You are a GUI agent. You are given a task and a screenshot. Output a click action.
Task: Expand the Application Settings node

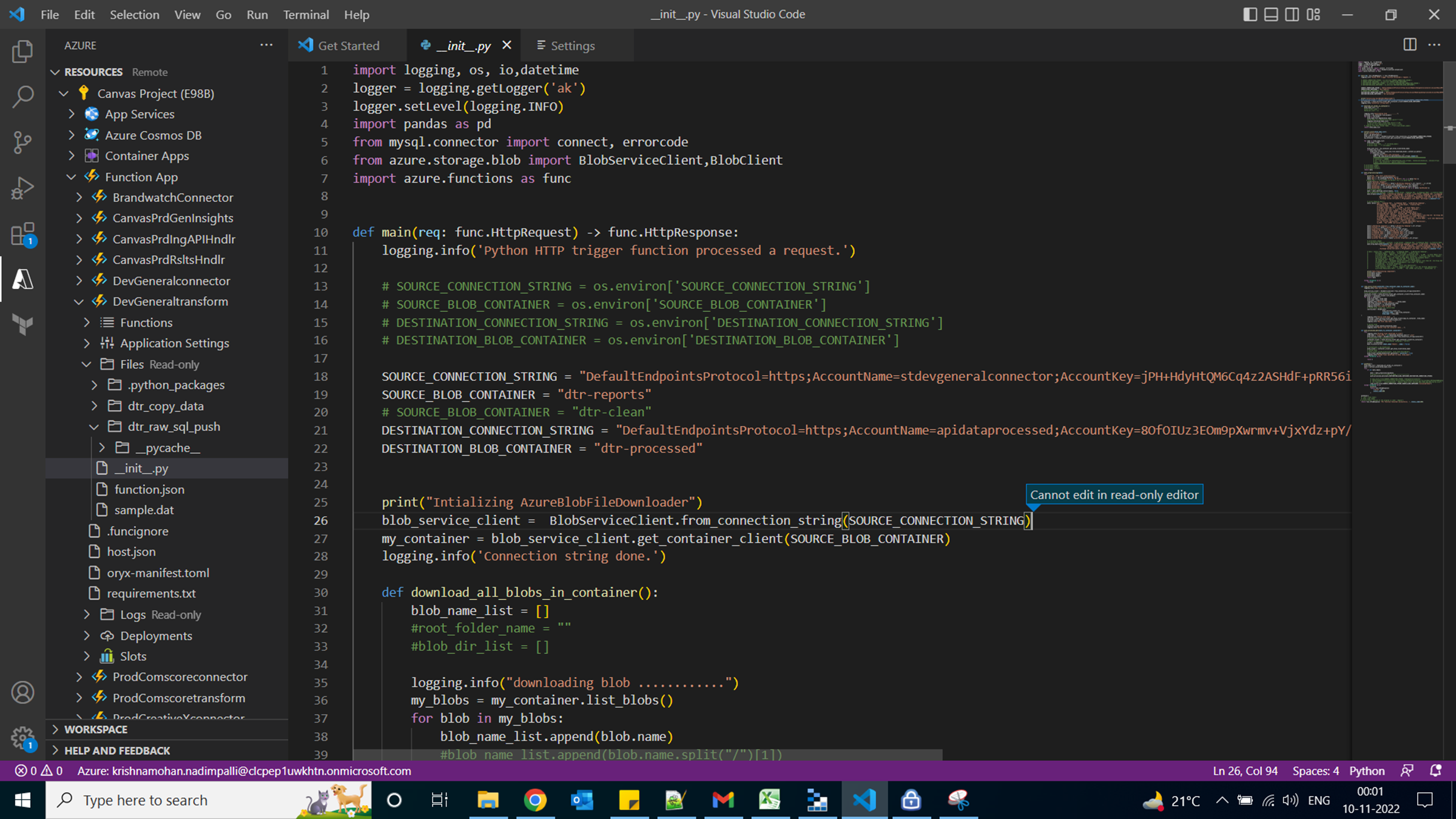tap(87, 343)
